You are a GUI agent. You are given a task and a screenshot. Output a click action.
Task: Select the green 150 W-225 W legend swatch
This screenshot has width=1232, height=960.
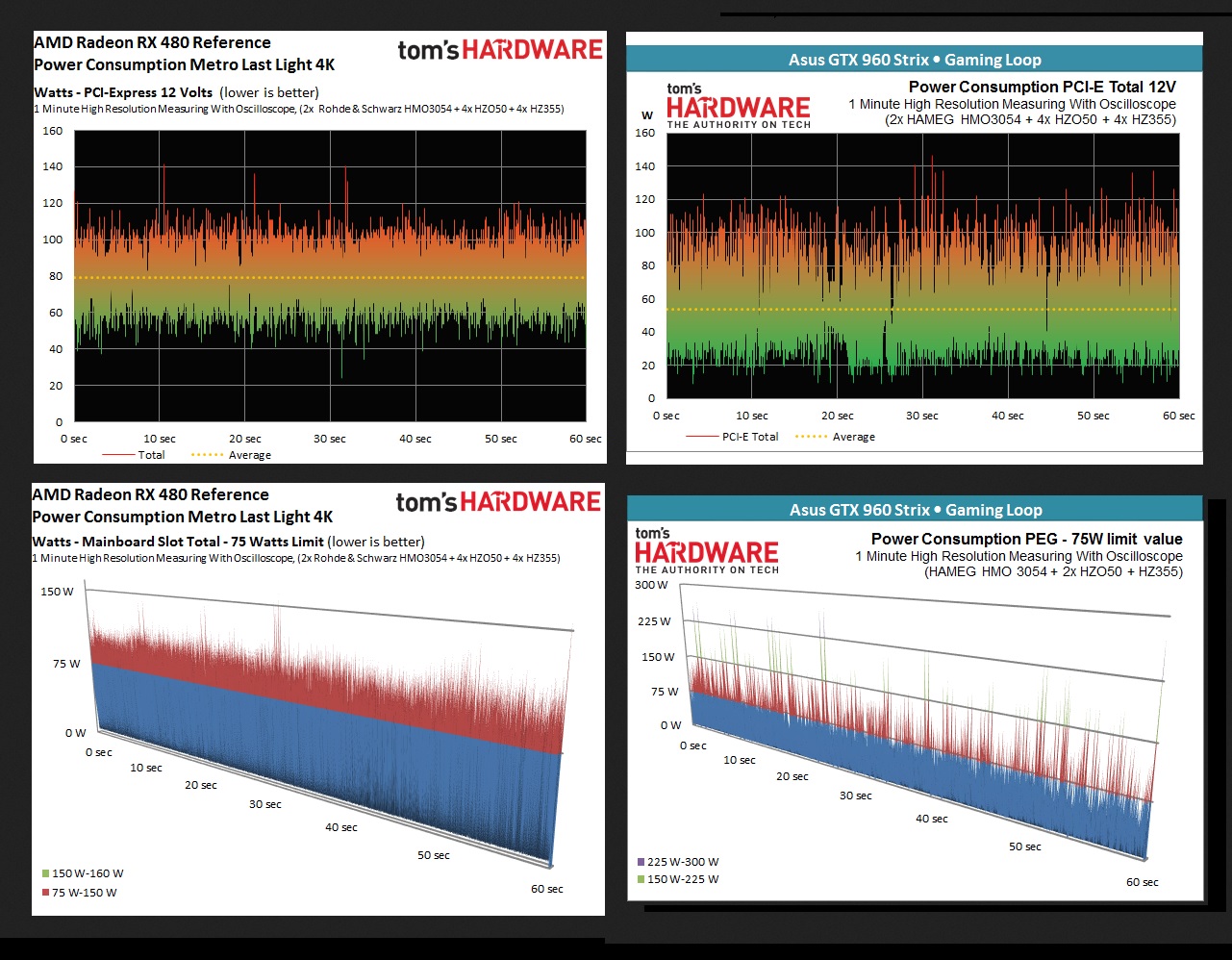[641, 879]
